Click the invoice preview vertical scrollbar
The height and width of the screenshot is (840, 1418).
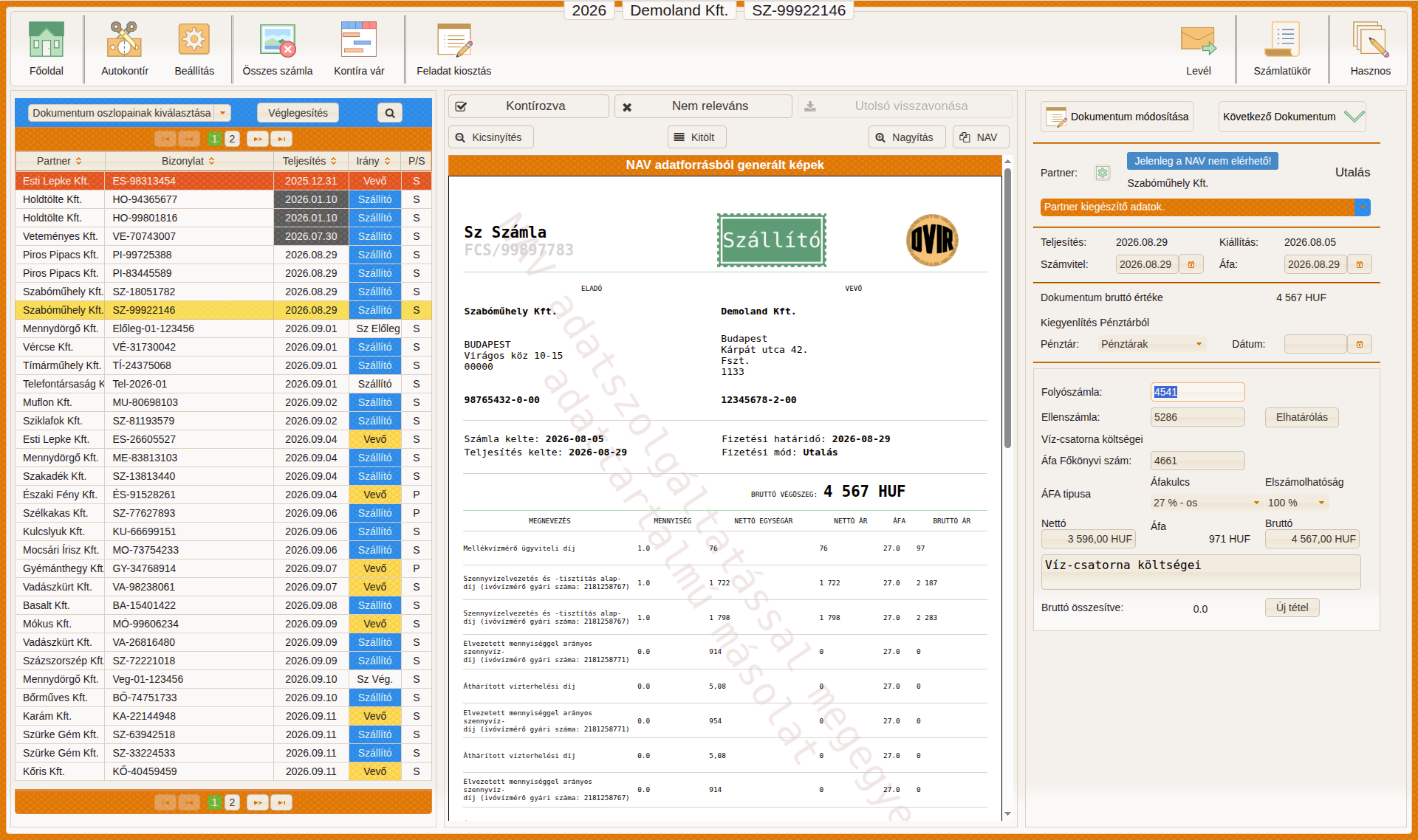(x=1007, y=309)
